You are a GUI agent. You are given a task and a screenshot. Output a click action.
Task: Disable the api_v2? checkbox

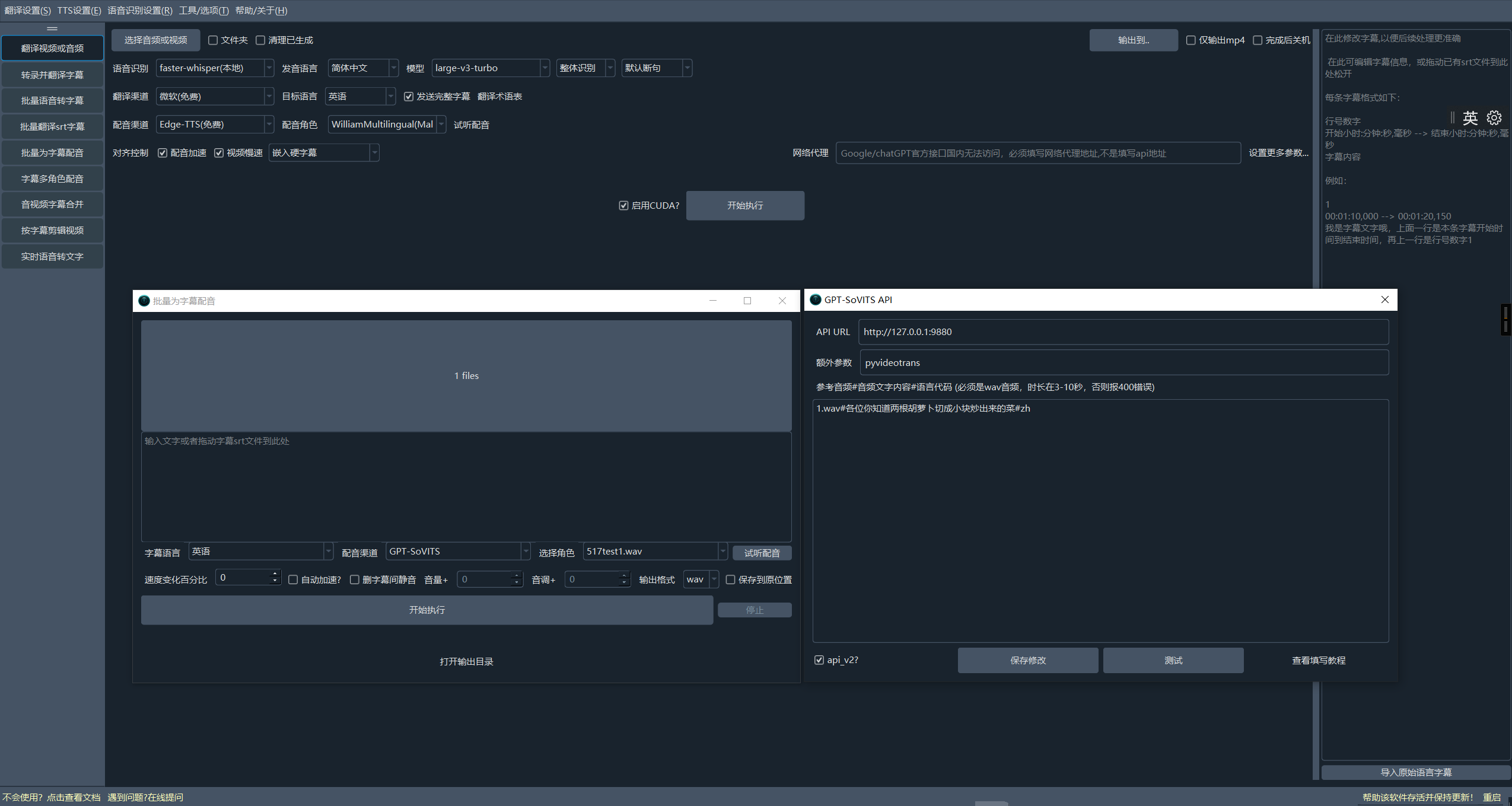[819, 660]
